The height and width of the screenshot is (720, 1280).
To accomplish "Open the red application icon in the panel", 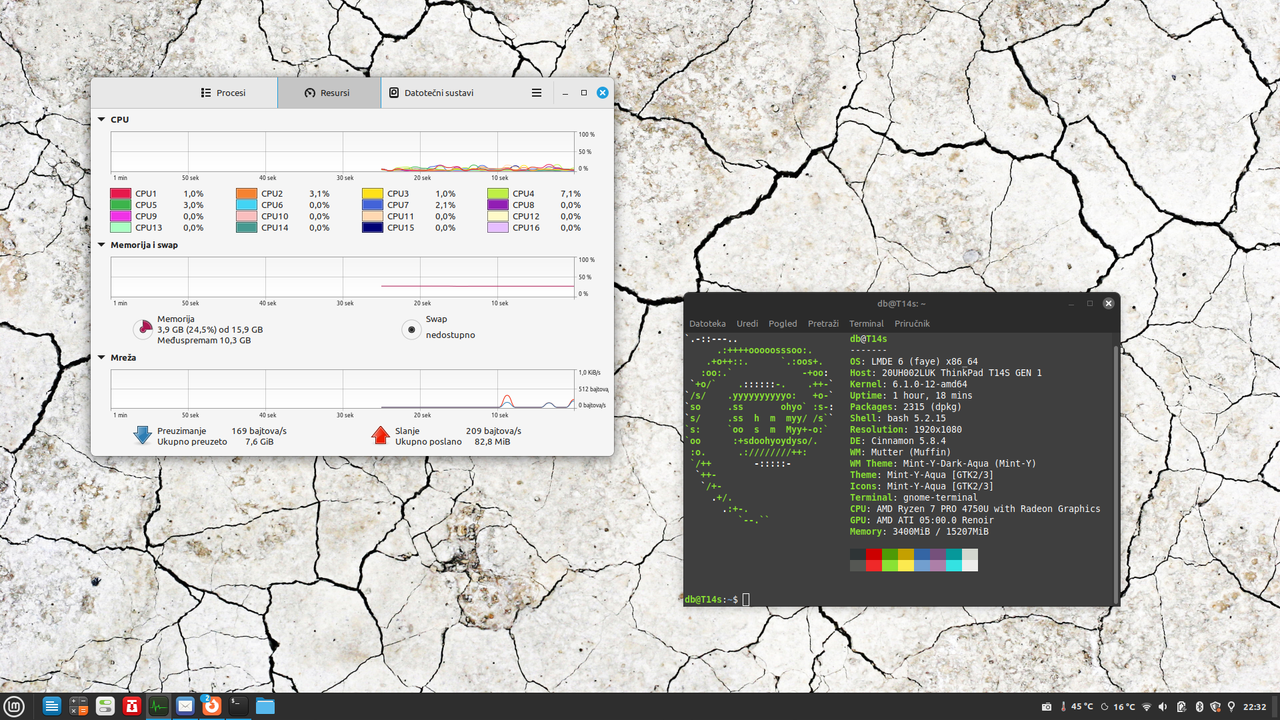I will [x=132, y=706].
